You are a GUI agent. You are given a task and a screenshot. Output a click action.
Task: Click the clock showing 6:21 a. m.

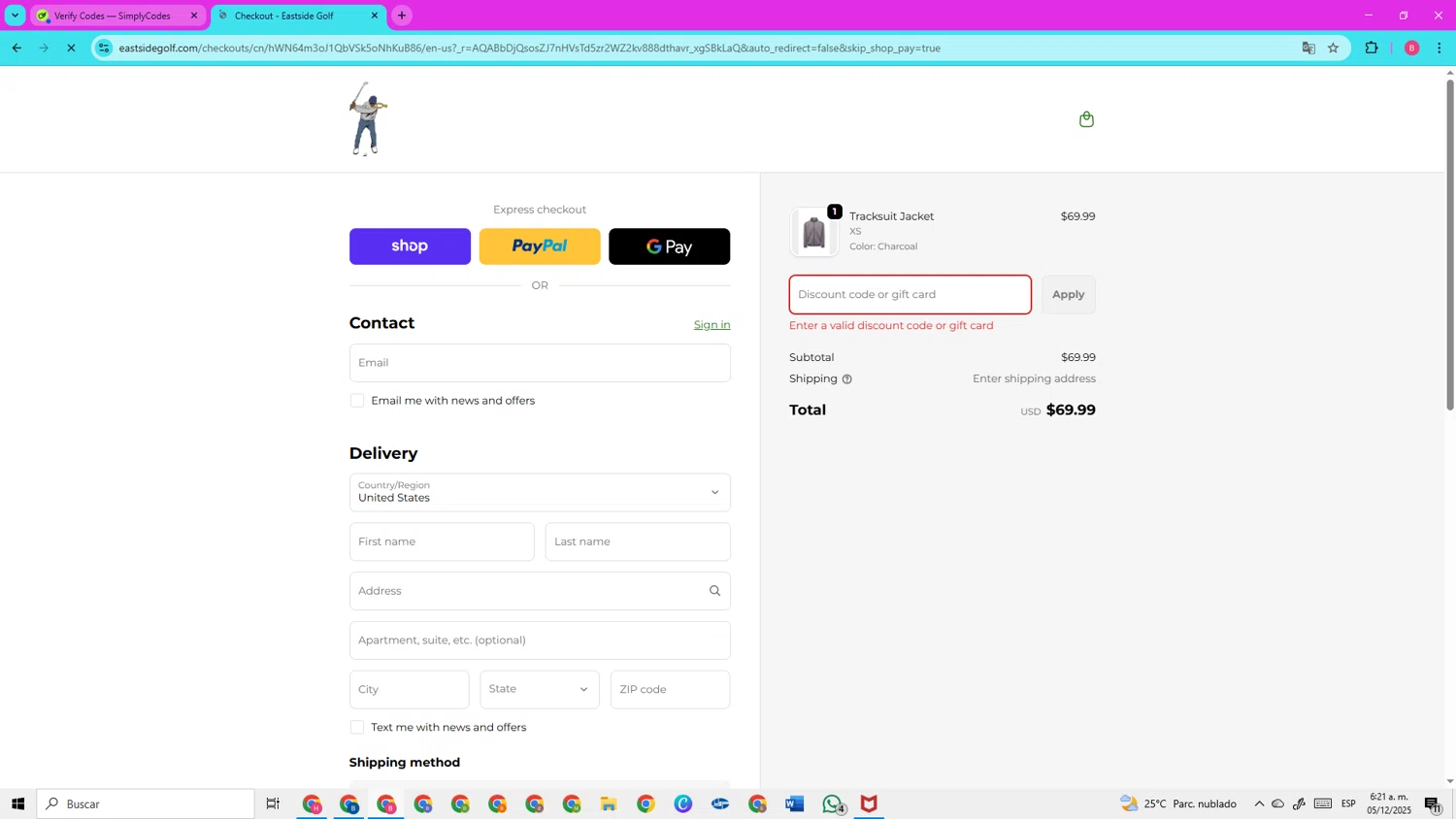[x=1389, y=803]
